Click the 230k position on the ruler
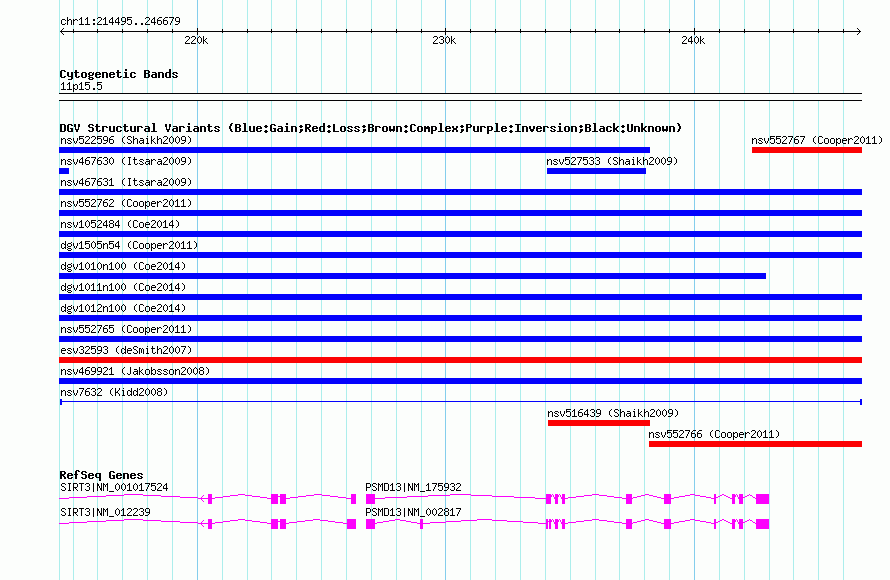 point(444,40)
